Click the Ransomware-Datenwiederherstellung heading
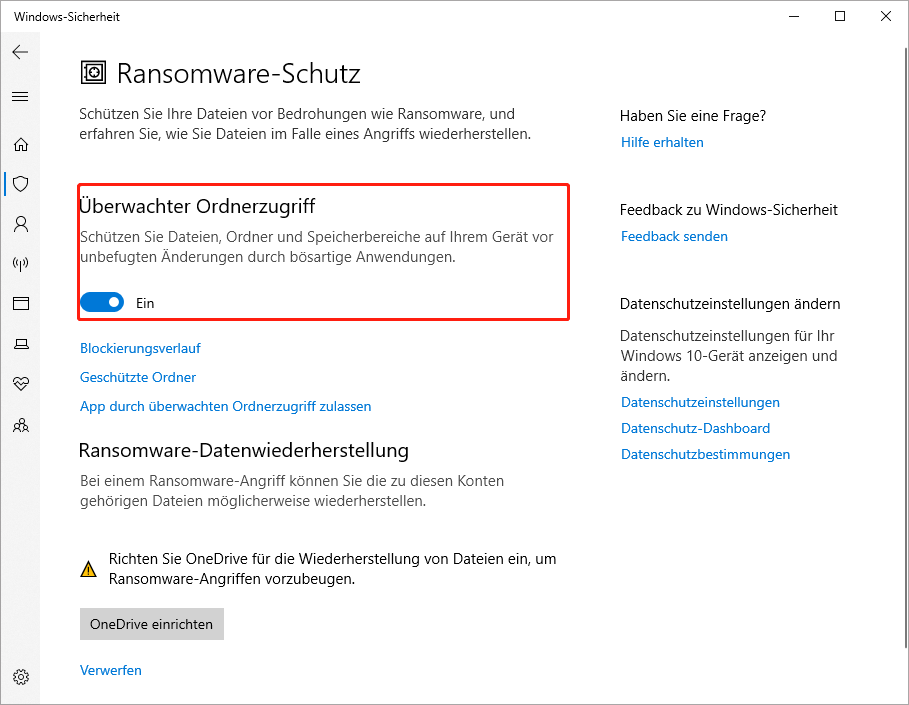 tap(243, 450)
